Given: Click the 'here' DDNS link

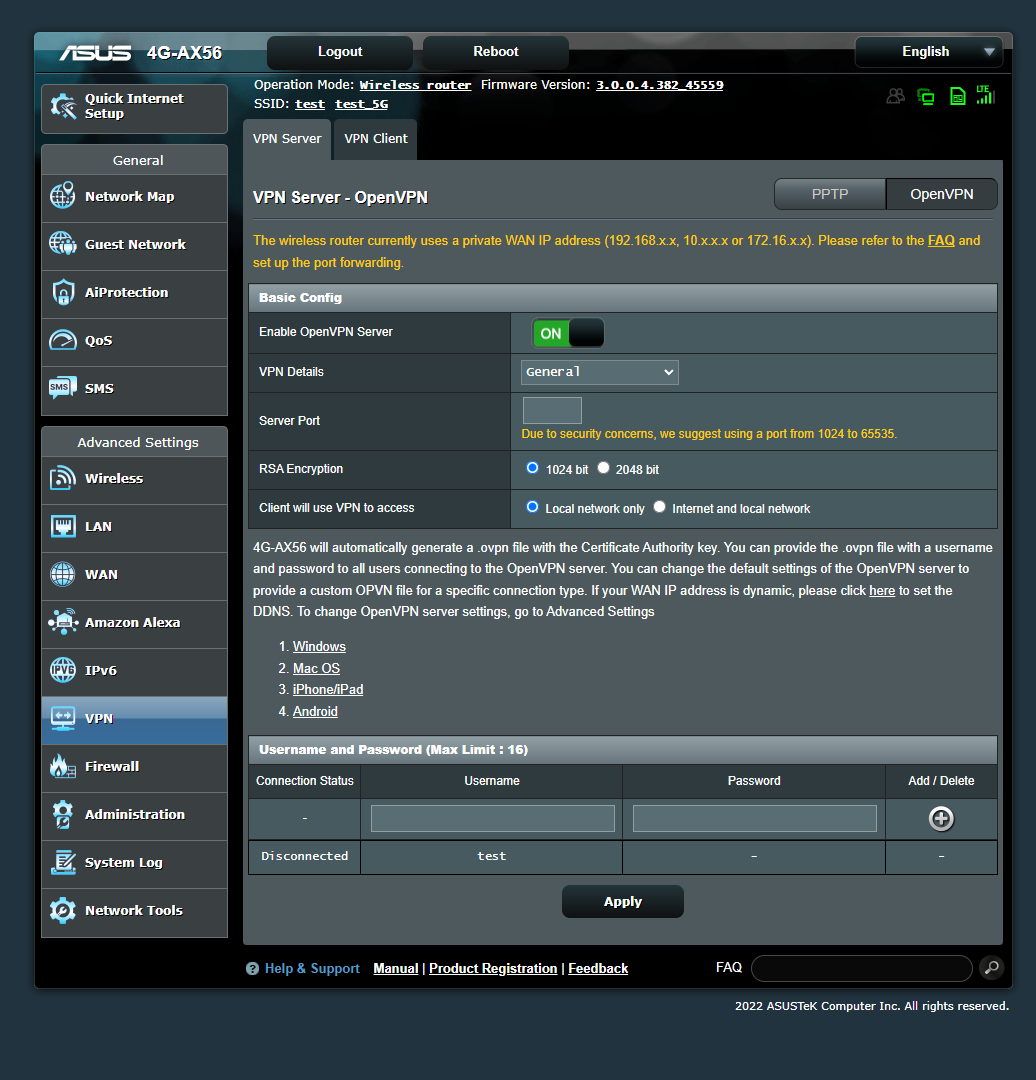Looking at the screenshot, I should (x=882, y=590).
